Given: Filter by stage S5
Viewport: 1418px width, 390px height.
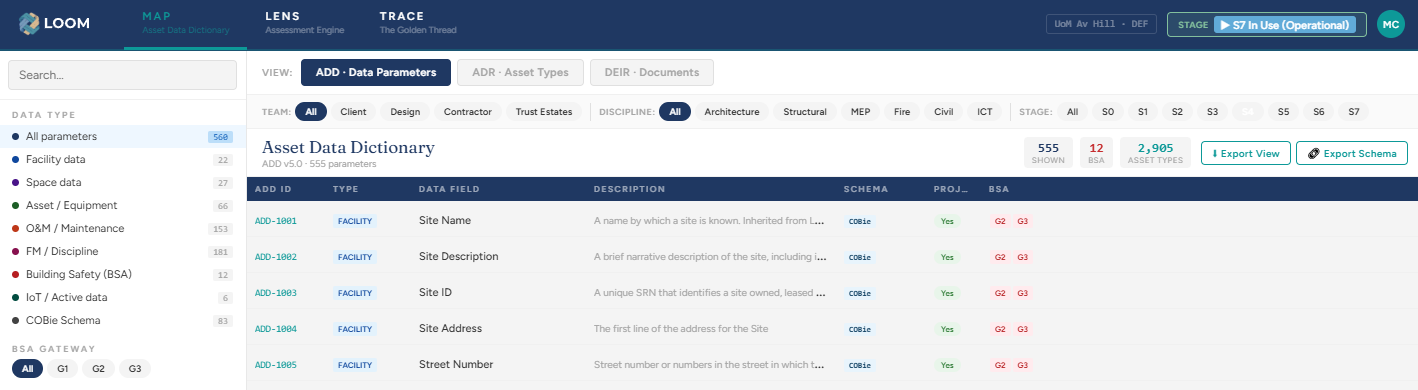Looking at the screenshot, I should click(x=1283, y=112).
